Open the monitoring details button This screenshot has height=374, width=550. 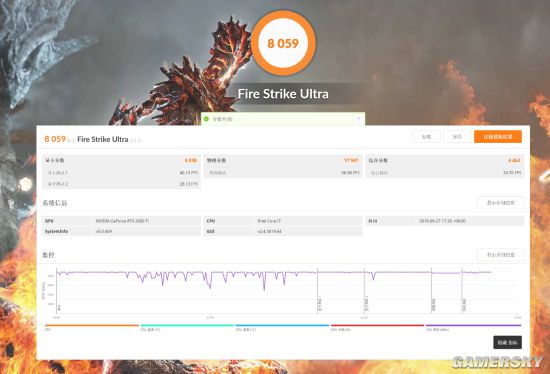pos(501,255)
